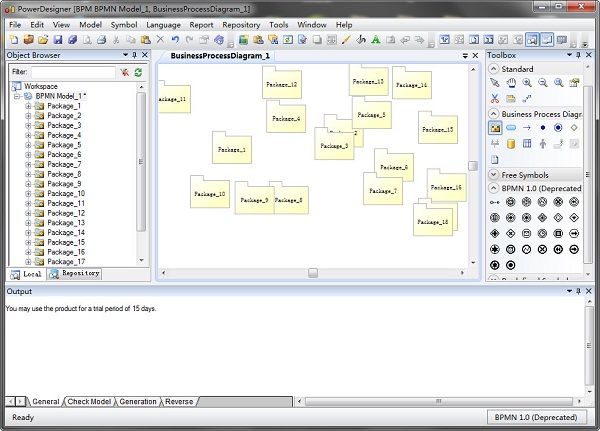
Task: Click the Package_1 symbol in the diagram
Action: click(x=231, y=149)
